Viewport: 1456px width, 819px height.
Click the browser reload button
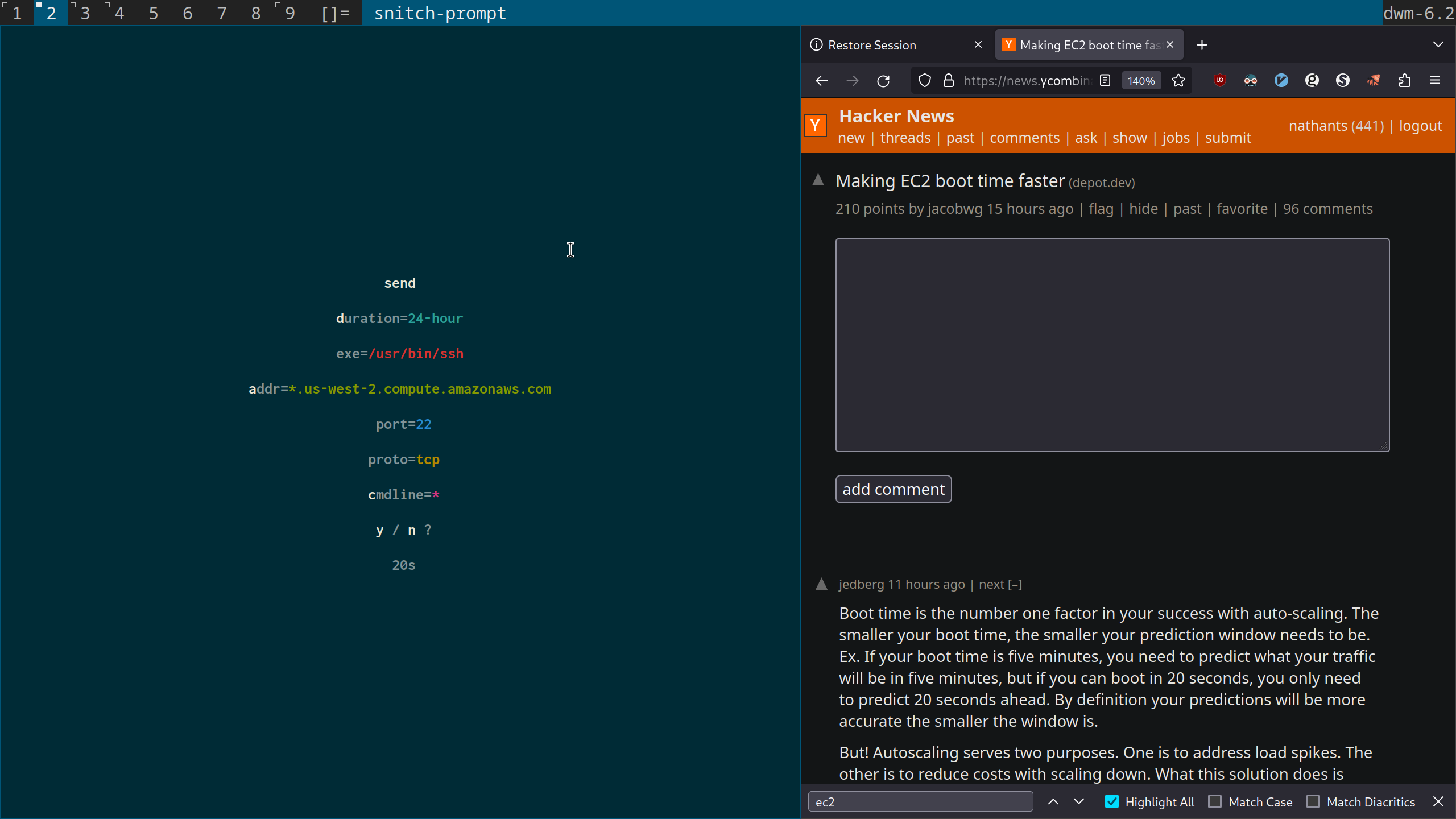tap(883, 81)
